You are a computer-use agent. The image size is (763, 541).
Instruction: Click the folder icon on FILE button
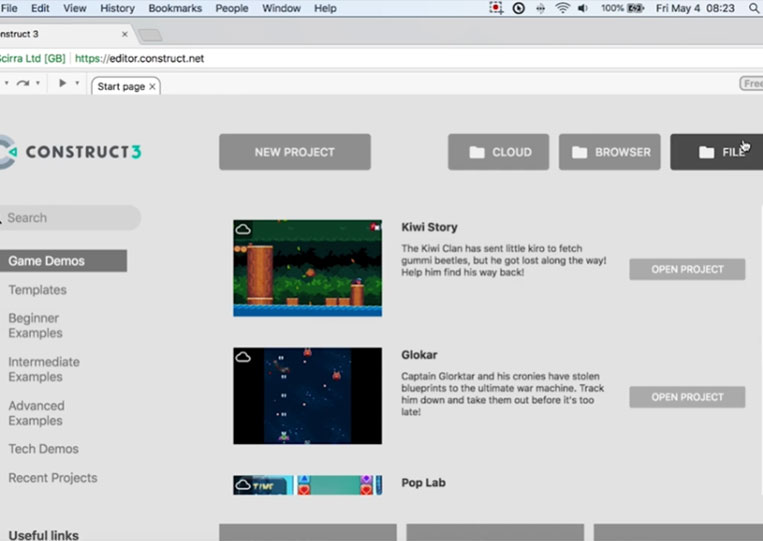point(707,152)
